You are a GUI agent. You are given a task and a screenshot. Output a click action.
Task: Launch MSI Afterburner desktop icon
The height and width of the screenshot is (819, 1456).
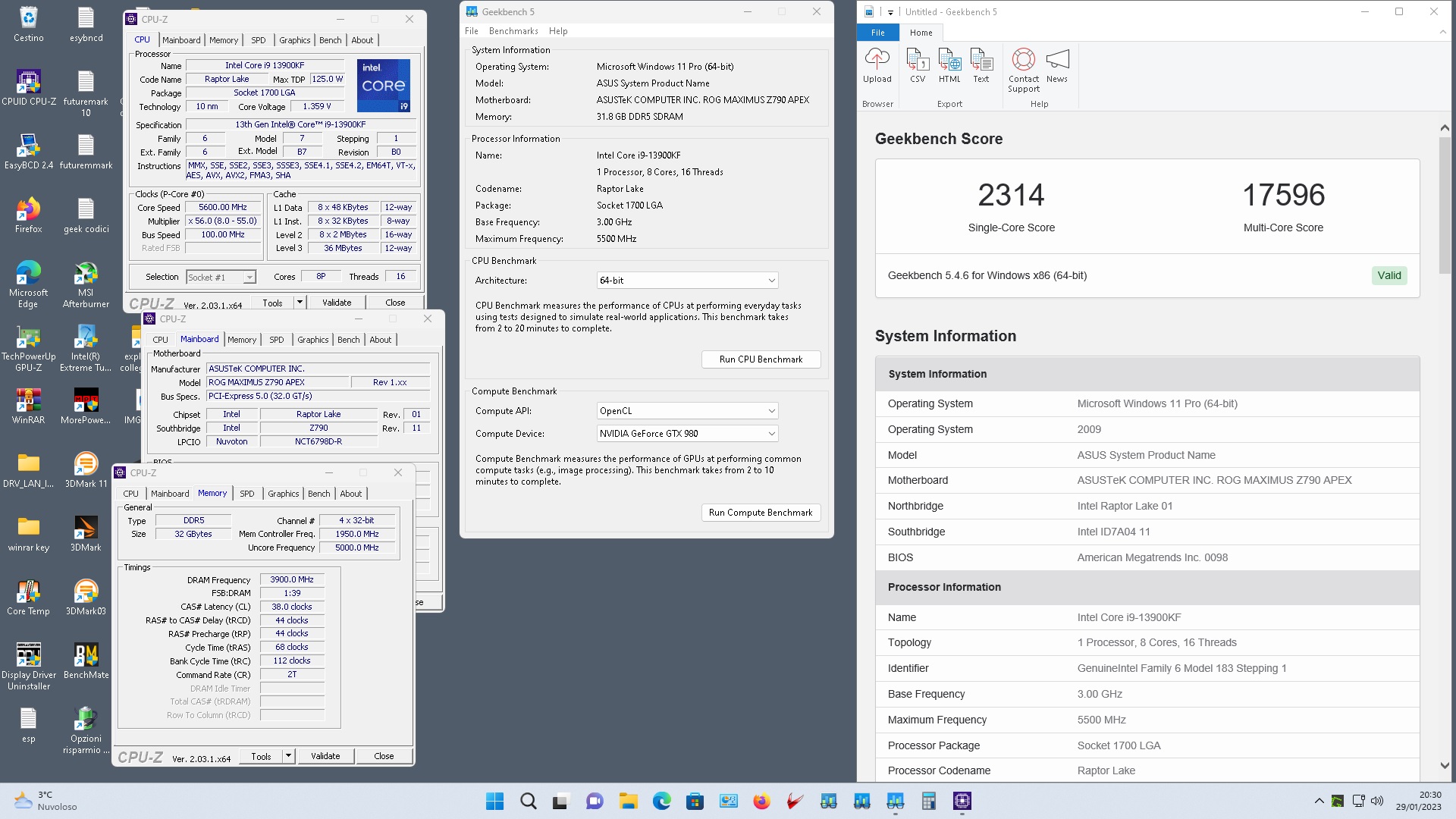pyautogui.click(x=86, y=284)
